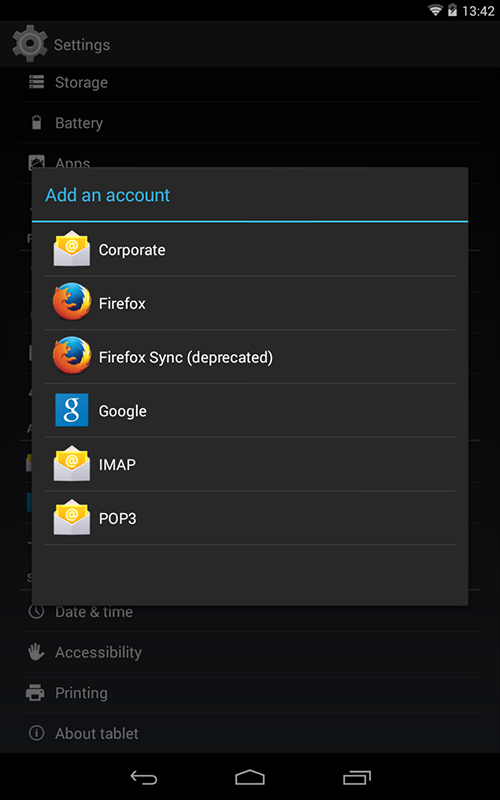Tap the Recent apps navigation button
Viewport: 500px width, 800px height.
(357, 777)
